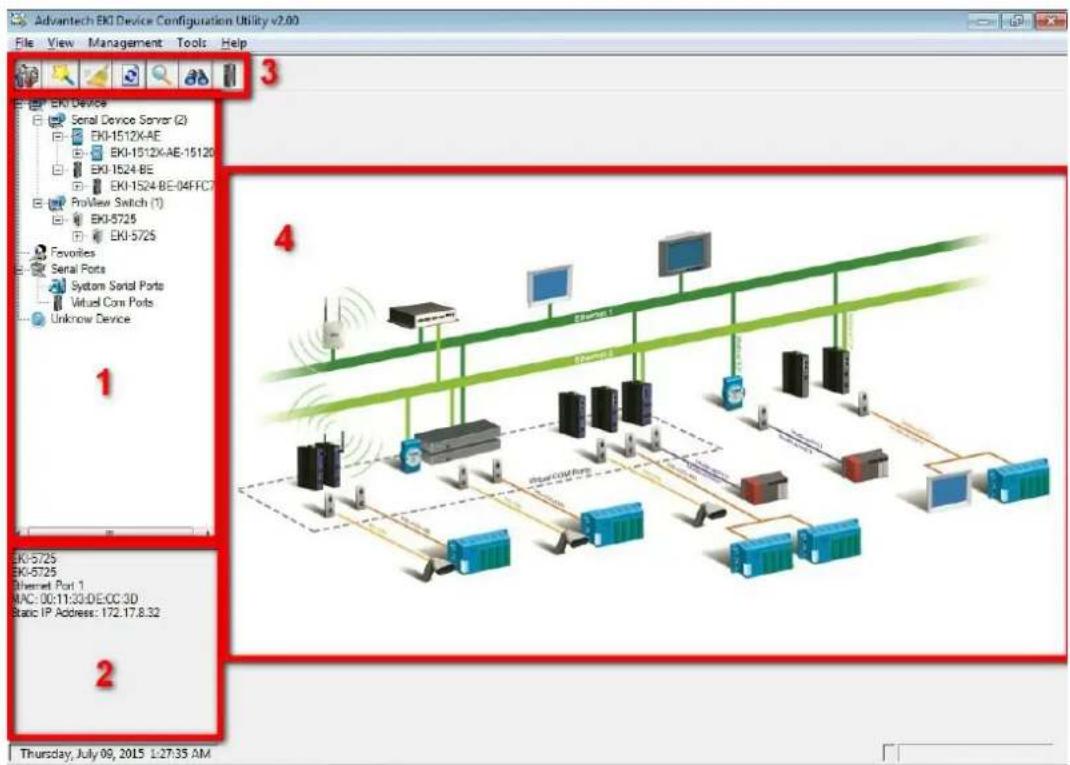Click the empty field in the status bar
Viewport: 1070px width, 765px height.
point(976,753)
